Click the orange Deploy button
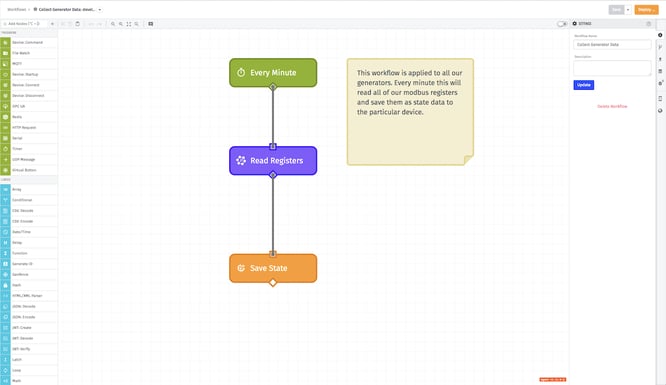666x385 pixels. point(646,10)
